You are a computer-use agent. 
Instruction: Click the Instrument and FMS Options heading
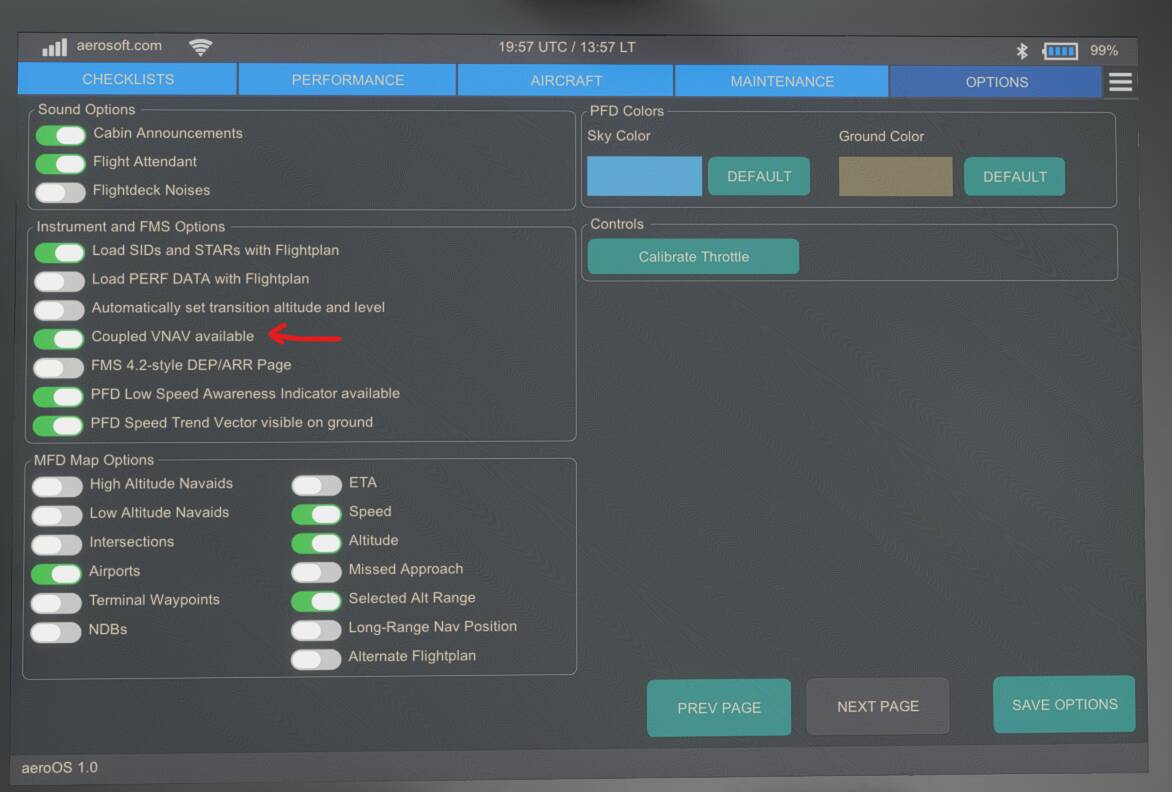pos(131,226)
